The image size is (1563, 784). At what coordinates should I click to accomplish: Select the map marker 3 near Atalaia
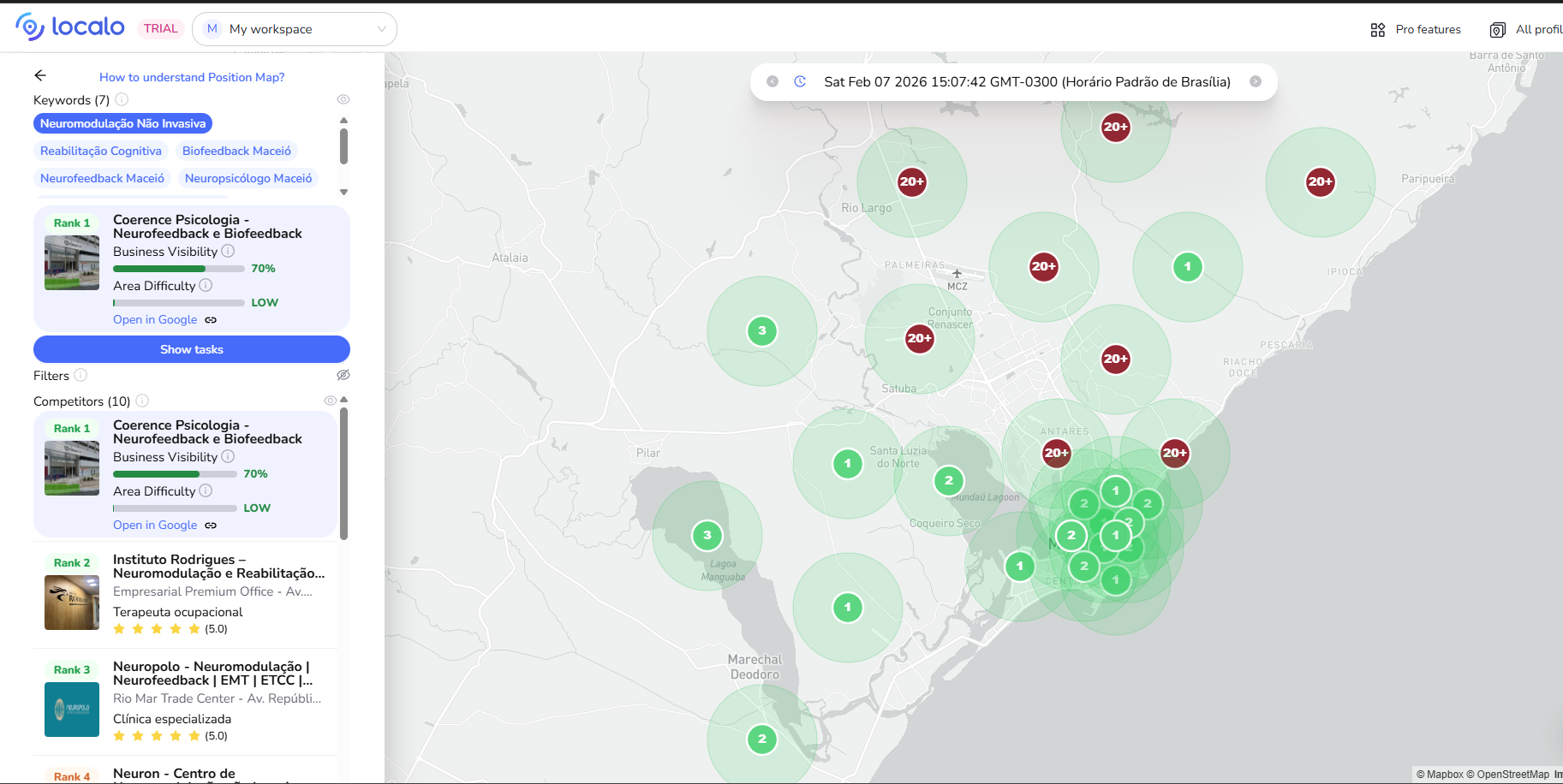761,330
